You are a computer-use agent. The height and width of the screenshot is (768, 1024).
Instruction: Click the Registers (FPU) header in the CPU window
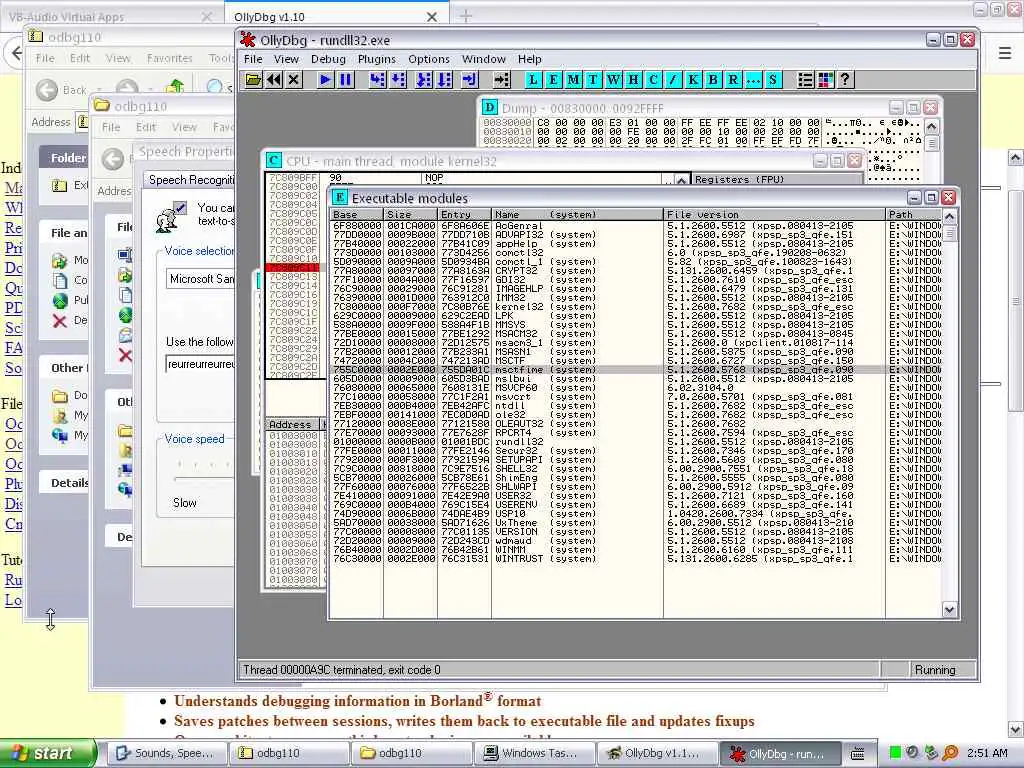(x=777, y=179)
